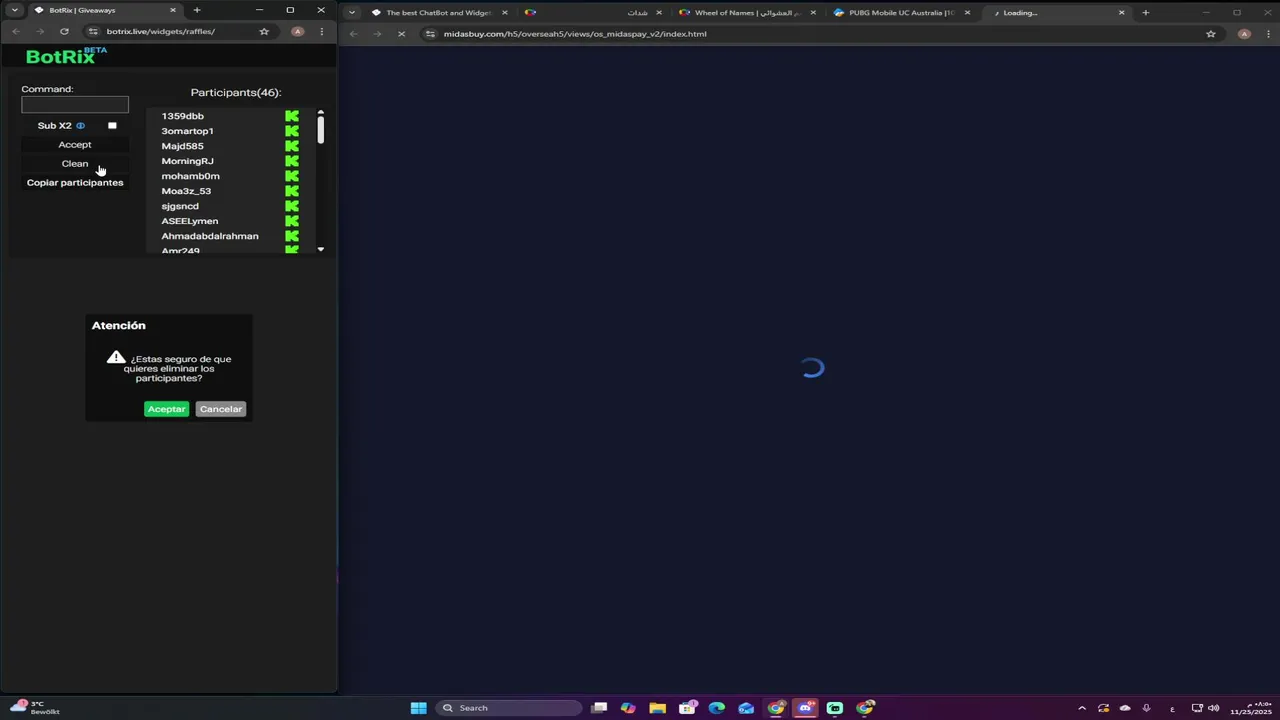Open profile avatar in midasbuy window
The height and width of the screenshot is (720, 1280).
tap(1244, 34)
